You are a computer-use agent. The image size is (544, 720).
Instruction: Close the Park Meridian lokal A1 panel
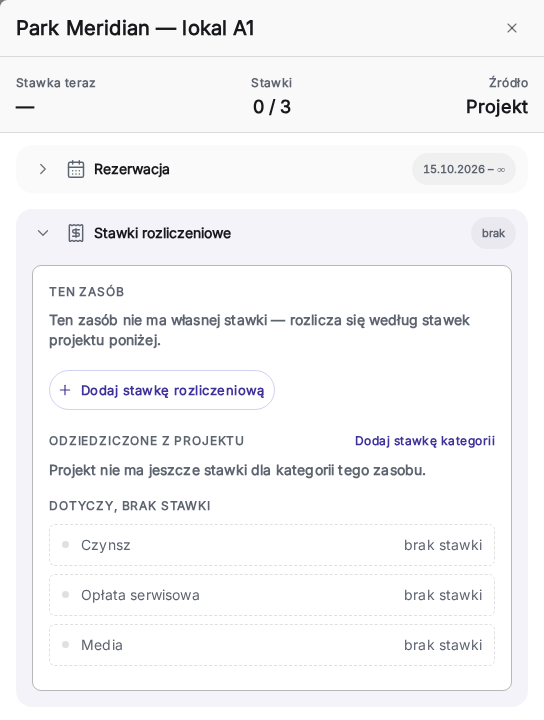coord(511,28)
